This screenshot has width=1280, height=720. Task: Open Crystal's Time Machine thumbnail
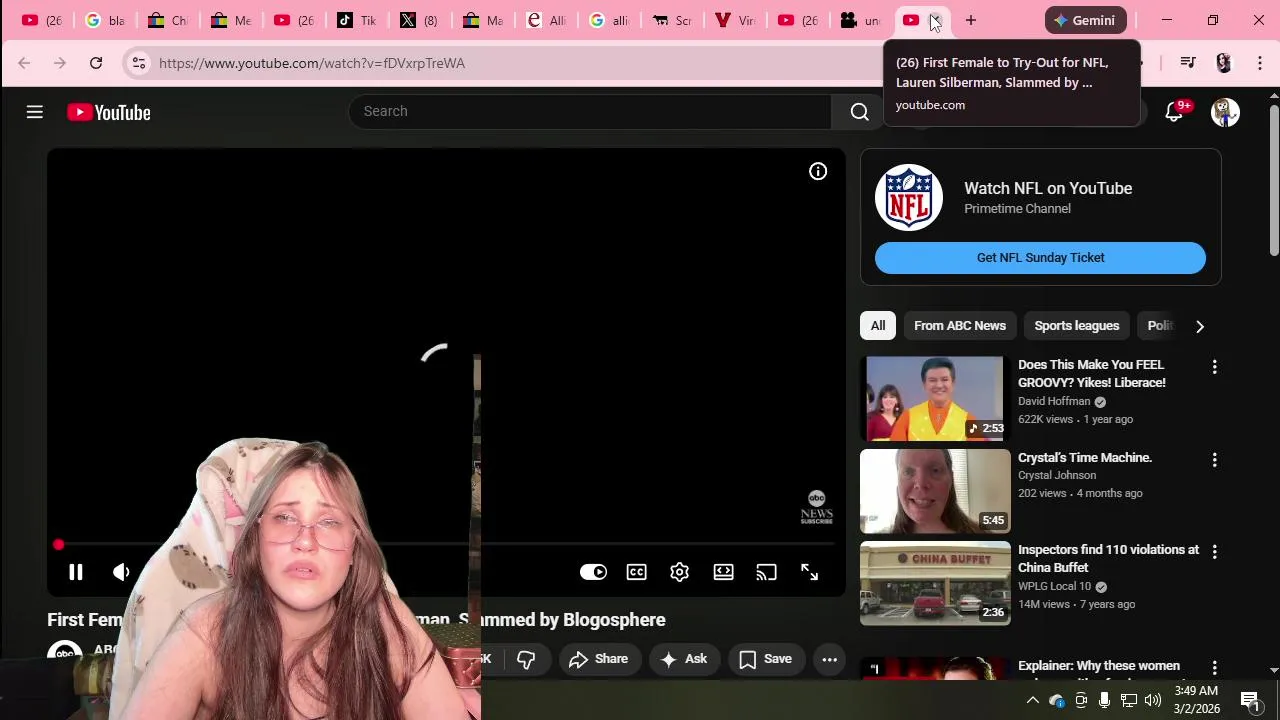935,491
